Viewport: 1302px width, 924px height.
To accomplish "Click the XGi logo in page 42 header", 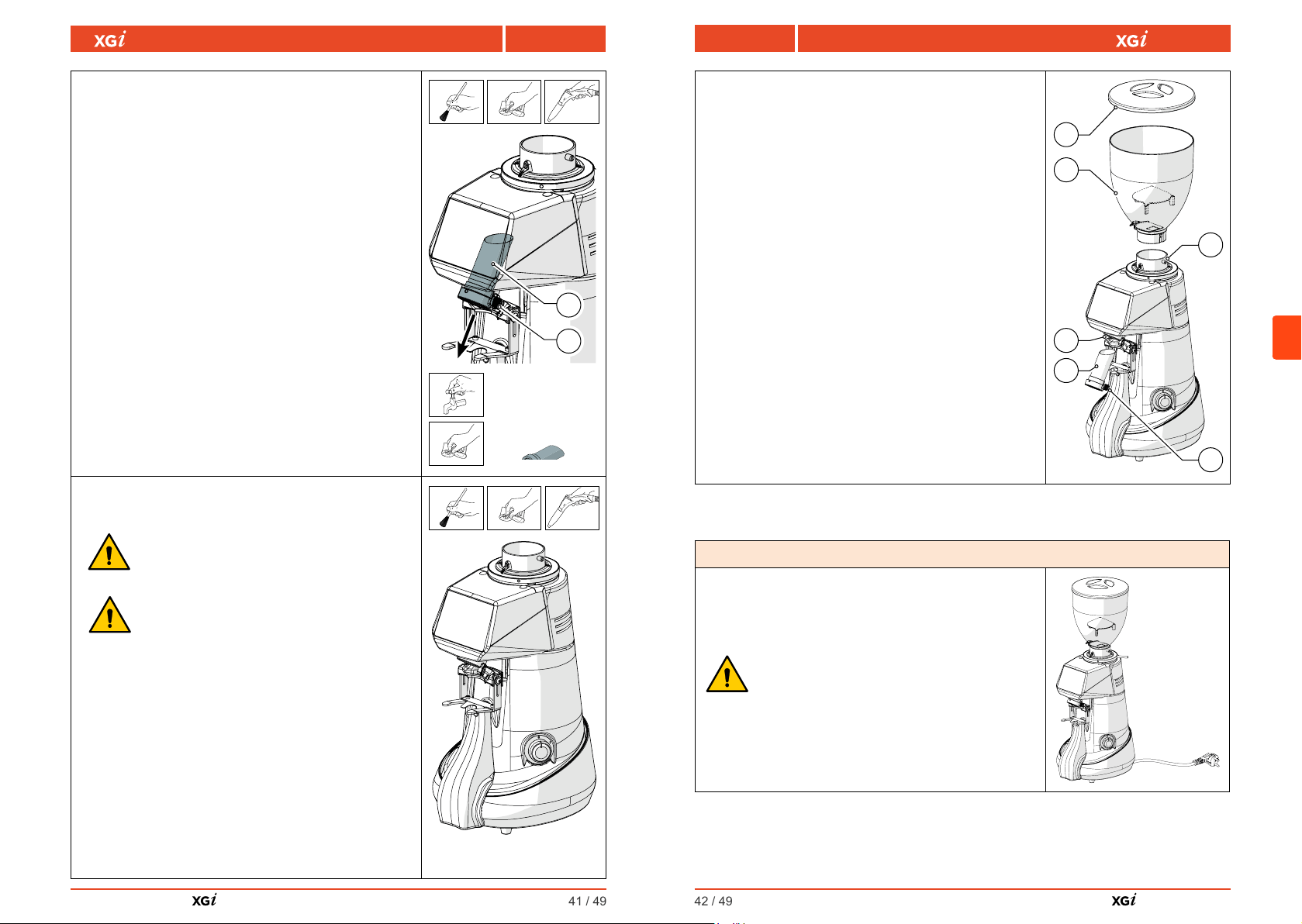I will (x=1131, y=40).
